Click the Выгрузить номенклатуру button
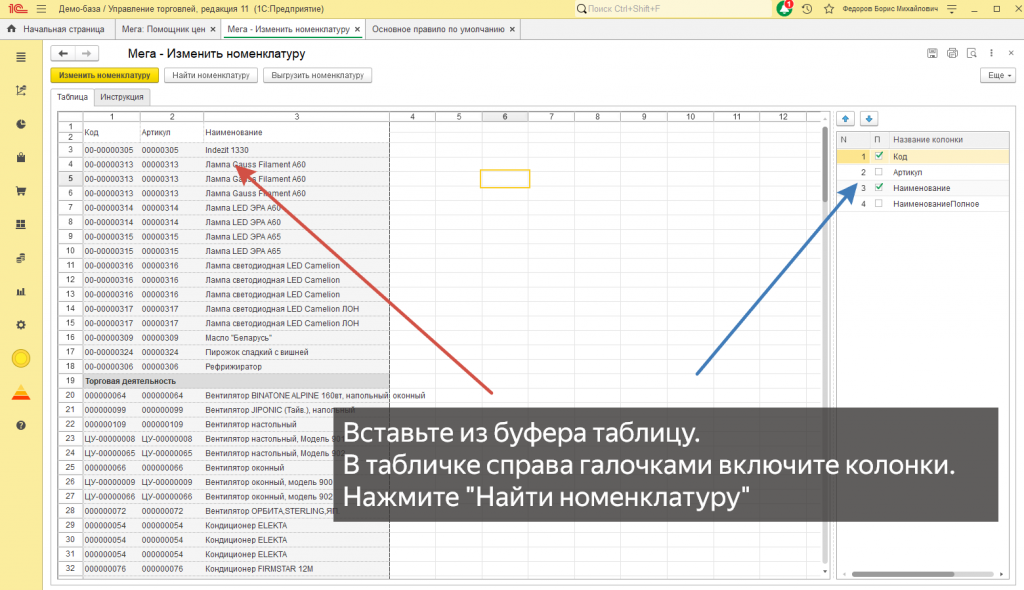 click(317, 75)
